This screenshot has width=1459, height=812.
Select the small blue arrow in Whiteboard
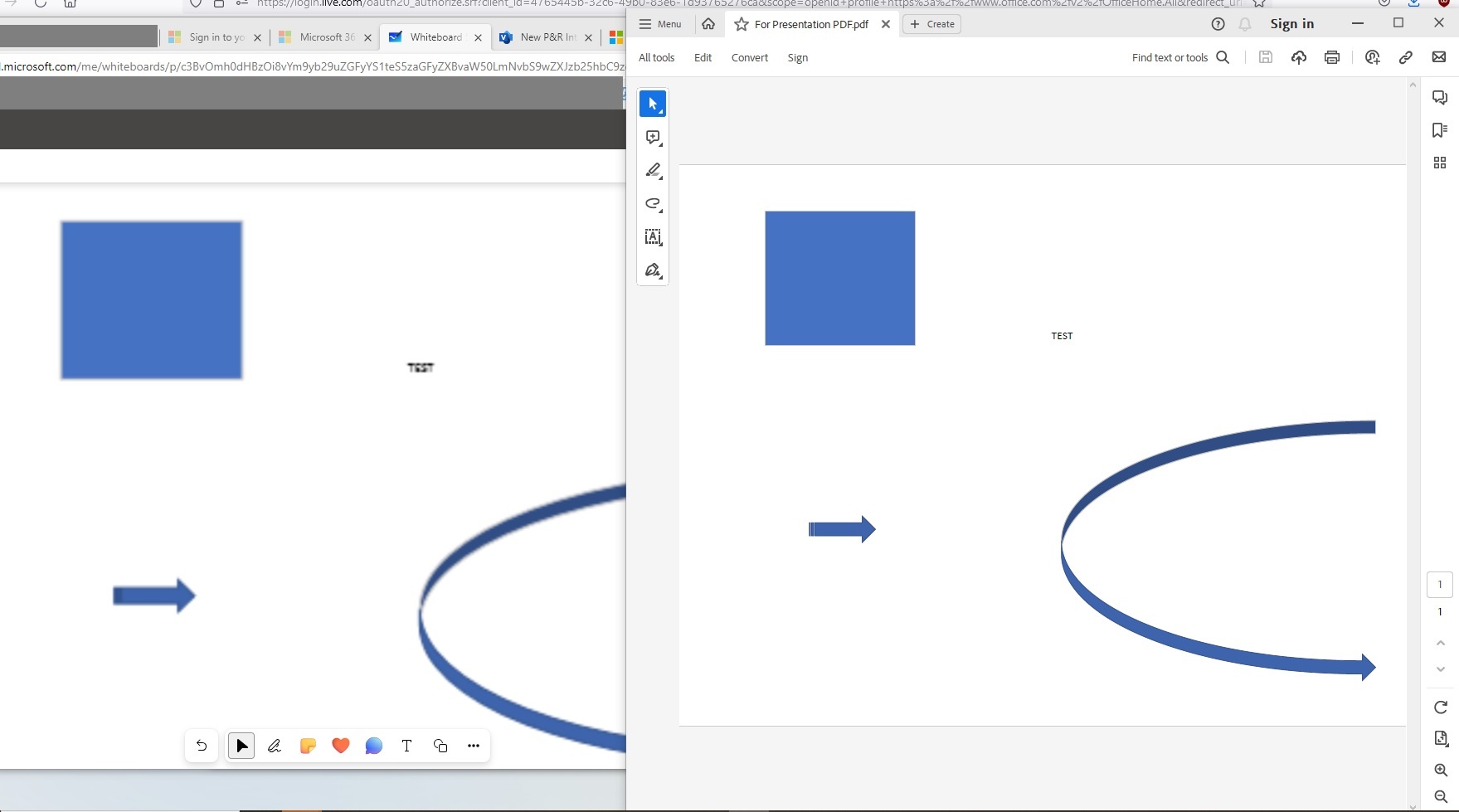tap(153, 596)
